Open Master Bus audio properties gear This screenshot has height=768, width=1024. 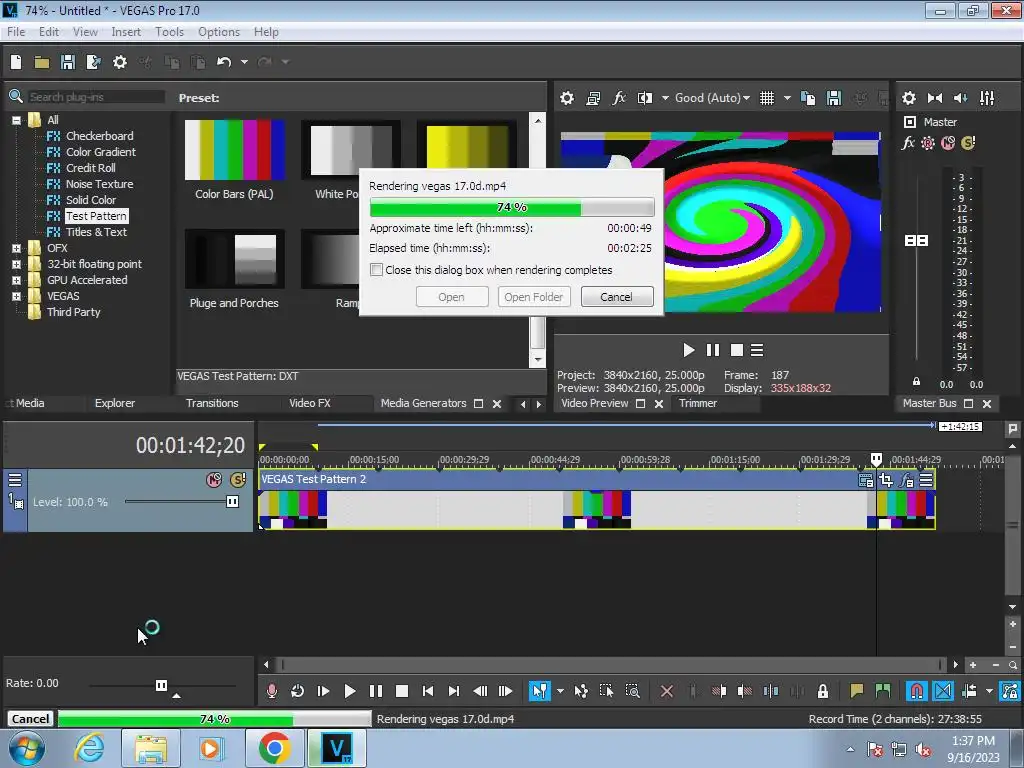coord(908,98)
